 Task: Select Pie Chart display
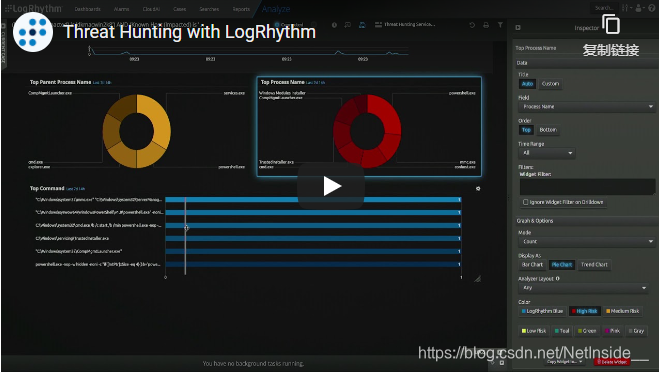561,265
